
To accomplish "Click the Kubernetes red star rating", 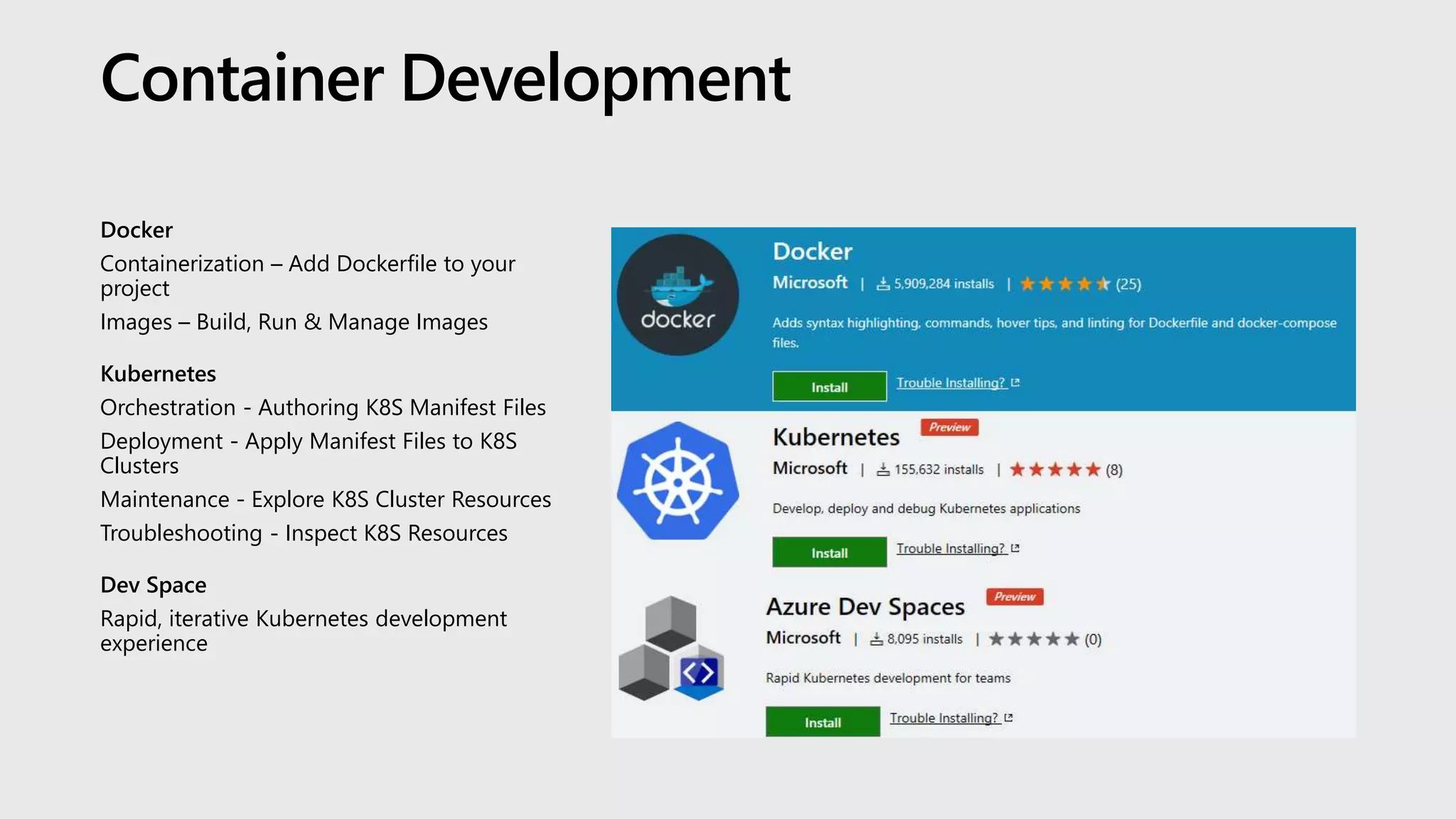I will (x=1055, y=469).
